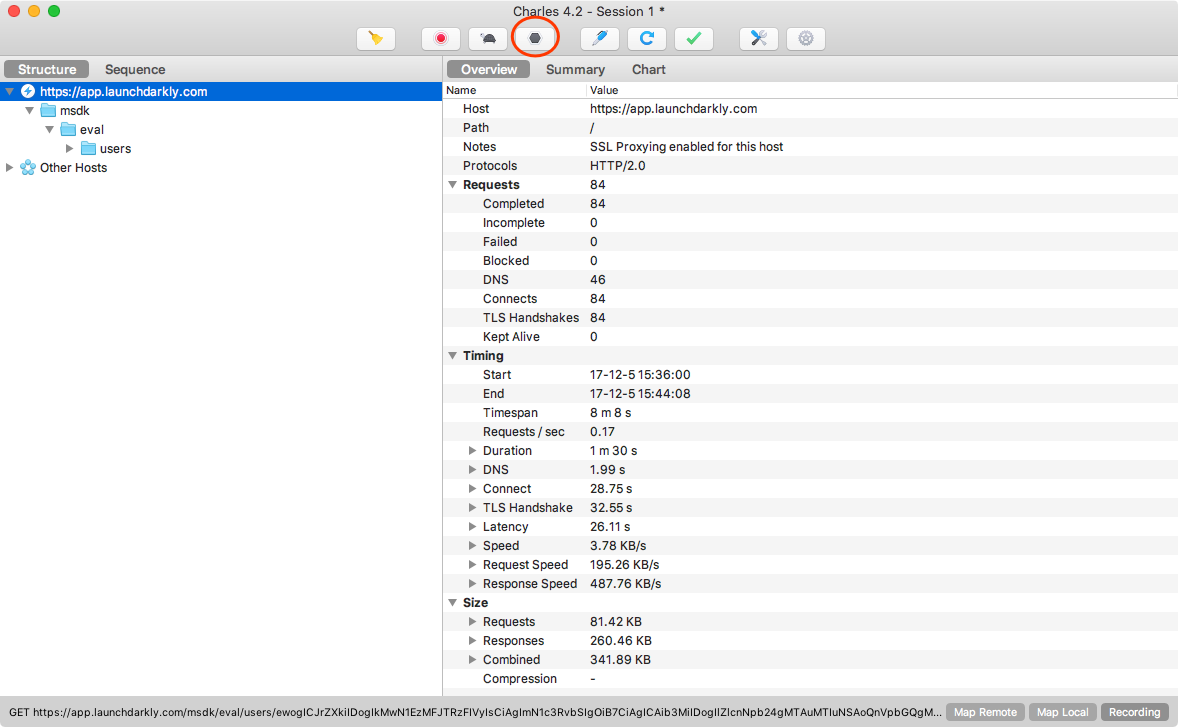Expand the TLS Handshake timing row
1178x727 pixels.
(x=473, y=508)
